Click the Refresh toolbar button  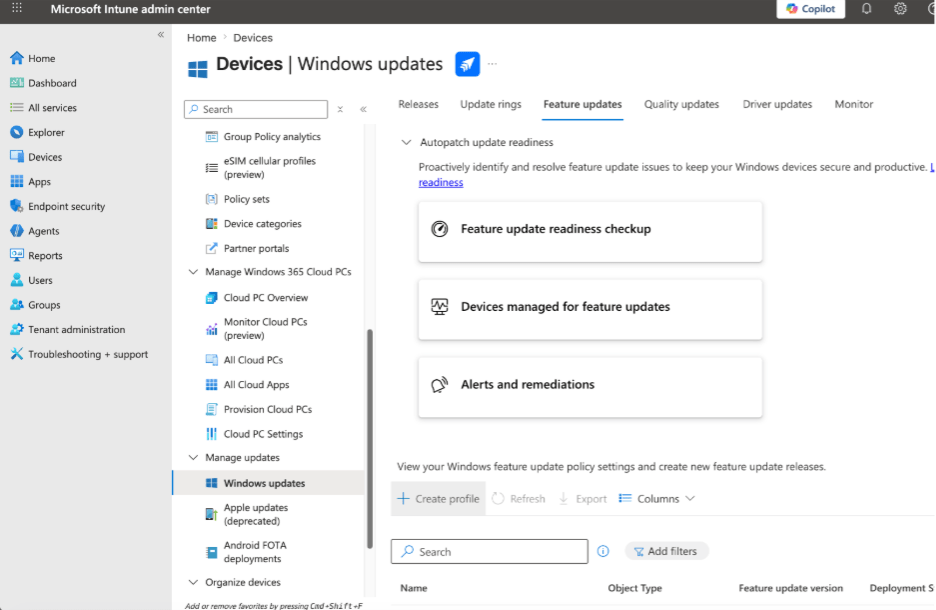519,499
